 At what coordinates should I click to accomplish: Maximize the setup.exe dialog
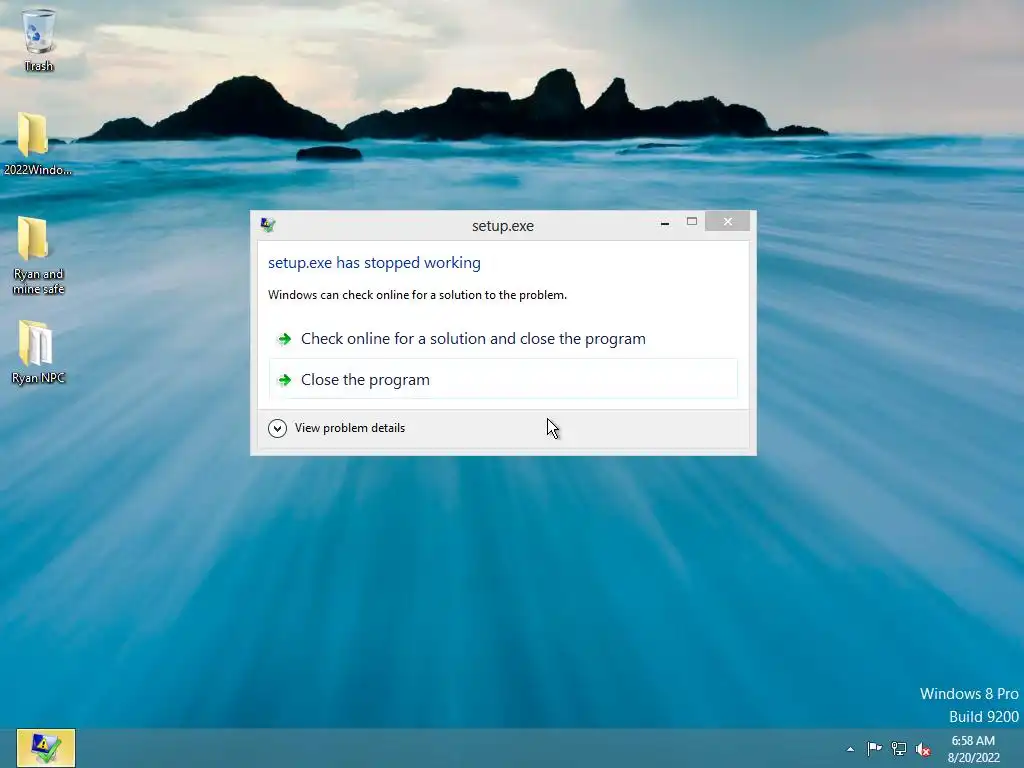(692, 222)
